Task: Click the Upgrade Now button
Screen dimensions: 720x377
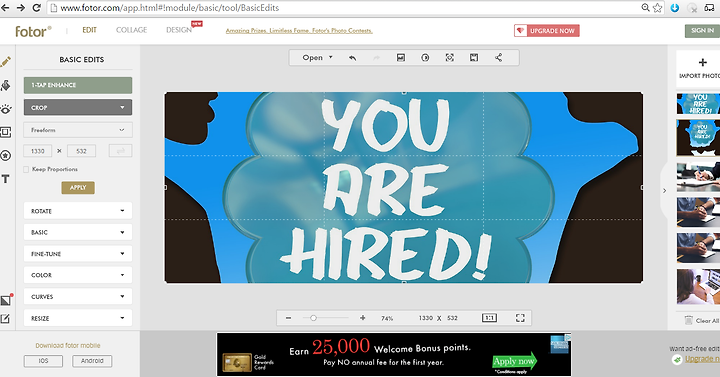Action: [x=546, y=31]
